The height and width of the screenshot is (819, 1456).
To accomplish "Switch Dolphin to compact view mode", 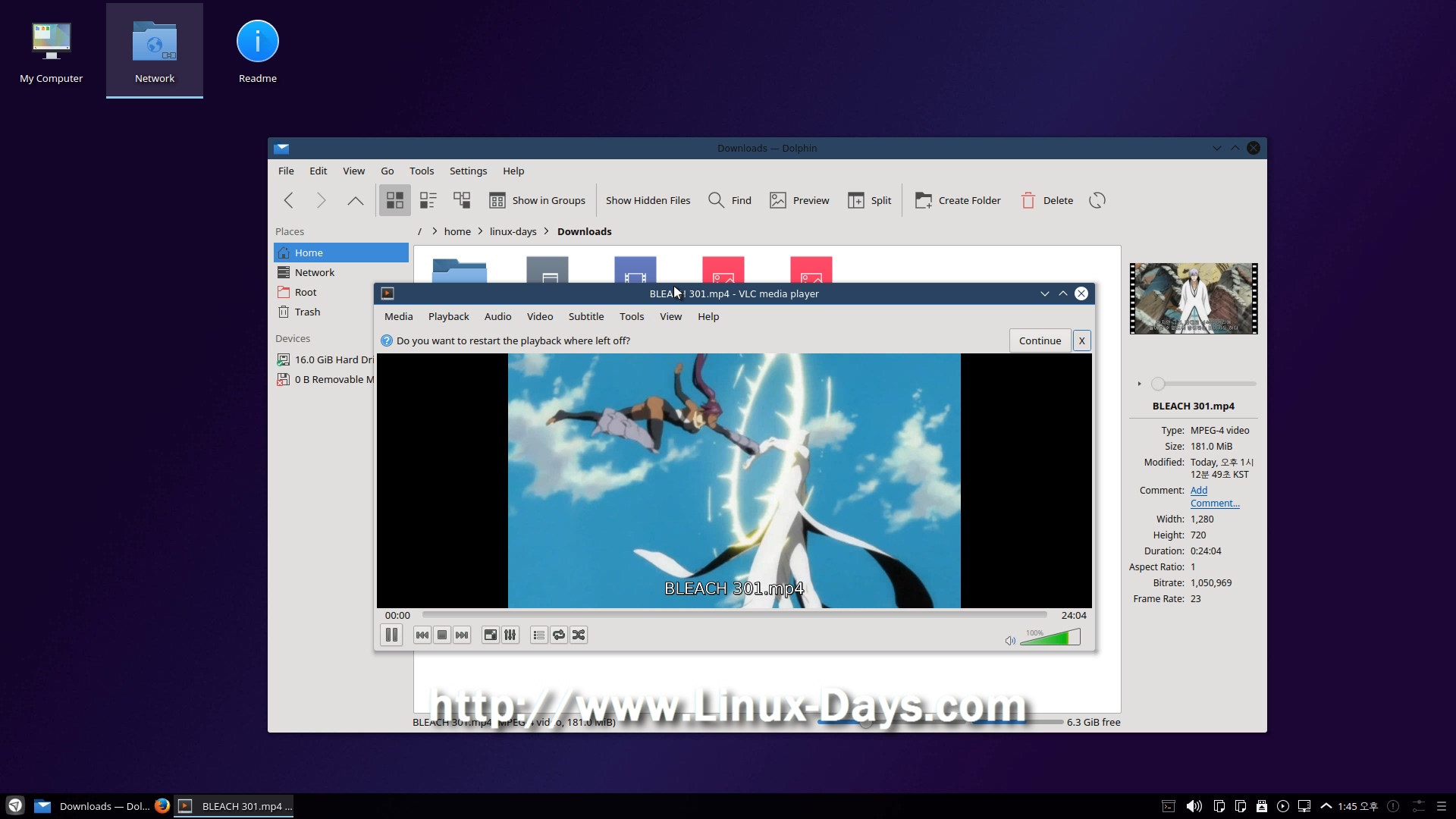I will (x=428, y=200).
